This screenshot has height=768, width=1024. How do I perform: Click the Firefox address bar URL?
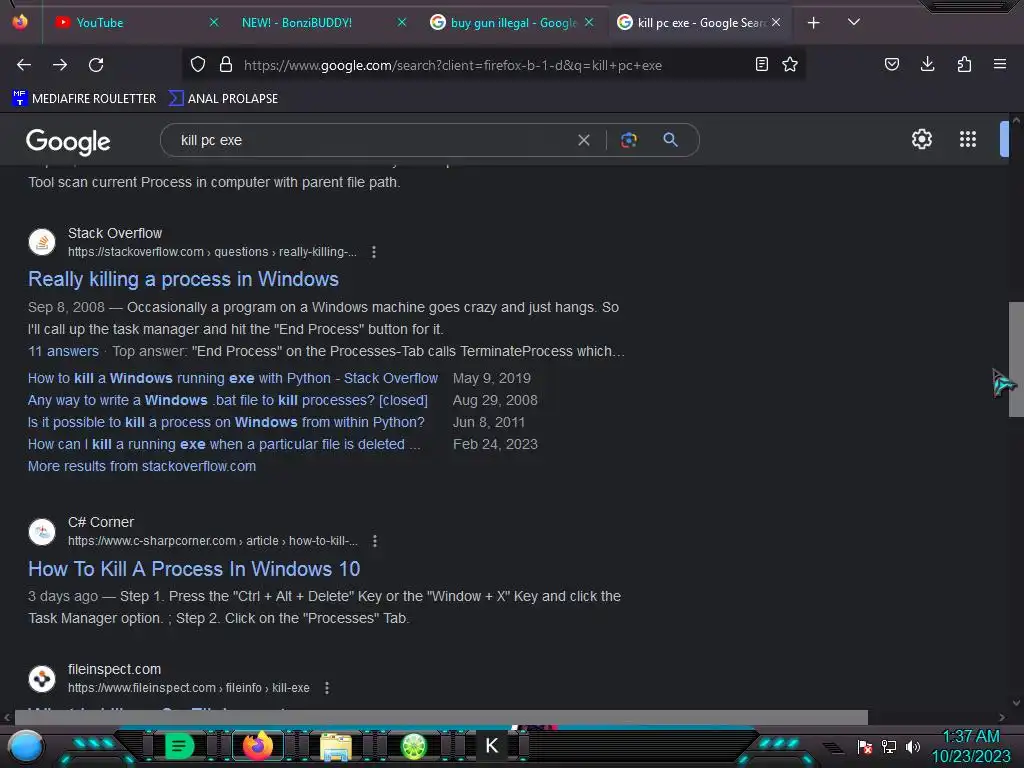click(x=453, y=65)
